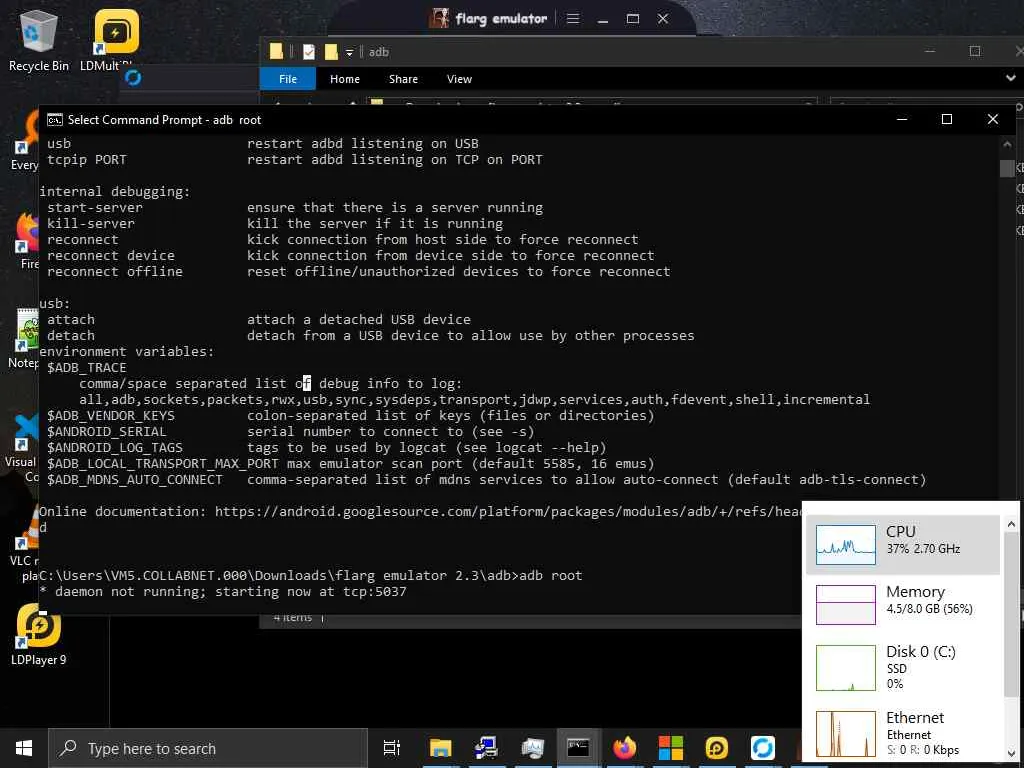Open File Explorer from the taskbar
This screenshot has height=768, width=1024.
coord(440,748)
